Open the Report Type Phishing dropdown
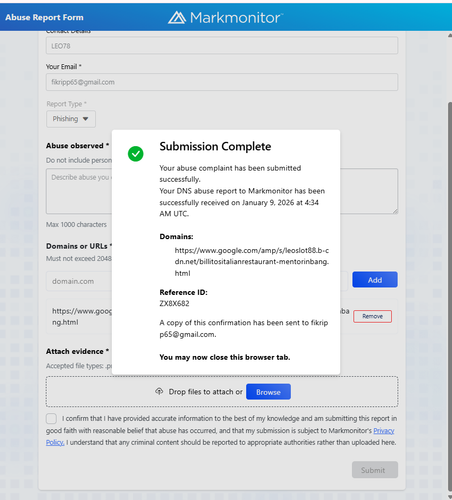This screenshot has width=452, height=500. pyautogui.click(x=71, y=119)
